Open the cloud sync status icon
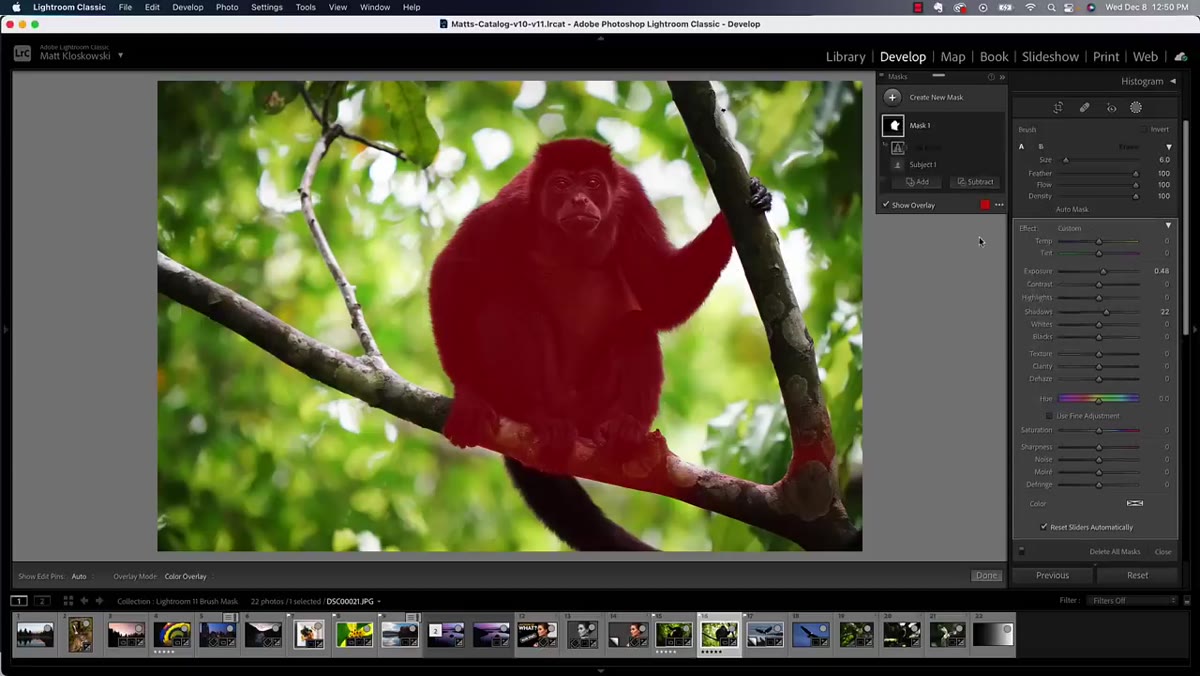Image resolution: width=1200 pixels, height=676 pixels. click(x=1180, y=57)
